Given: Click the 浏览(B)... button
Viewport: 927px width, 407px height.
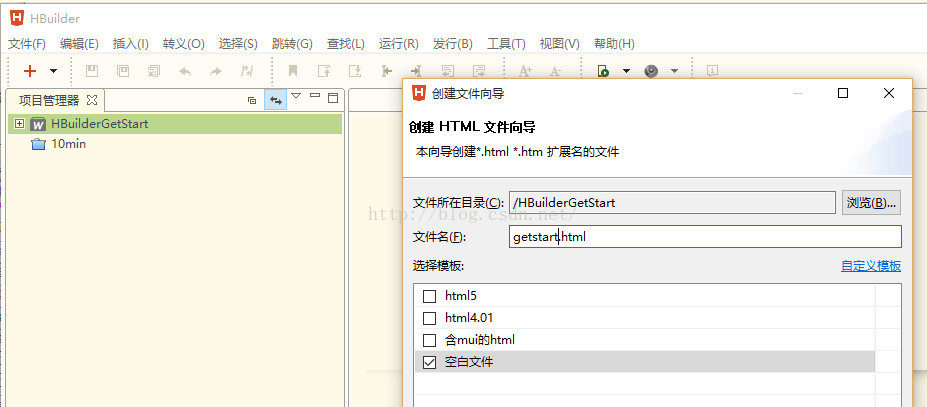Looking at the screenshot, I should point(871,202).
